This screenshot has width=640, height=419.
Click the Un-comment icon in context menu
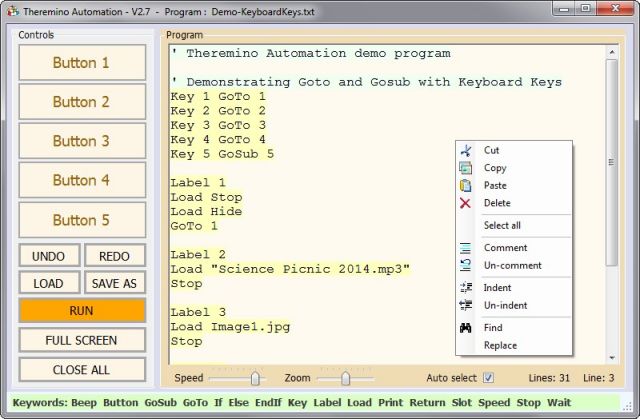pos(465,265)
